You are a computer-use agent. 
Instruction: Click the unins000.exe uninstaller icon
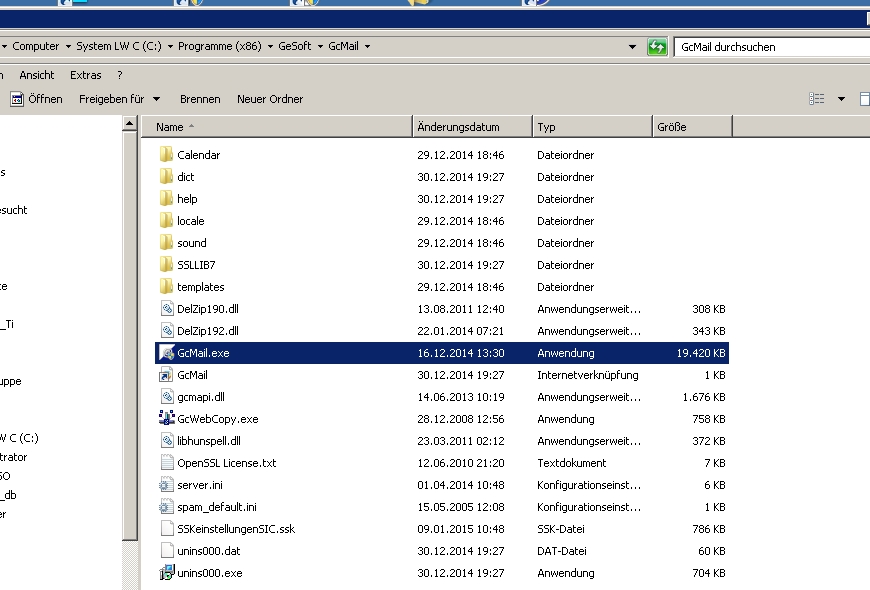pyautogui.click(x=166, y=573)
